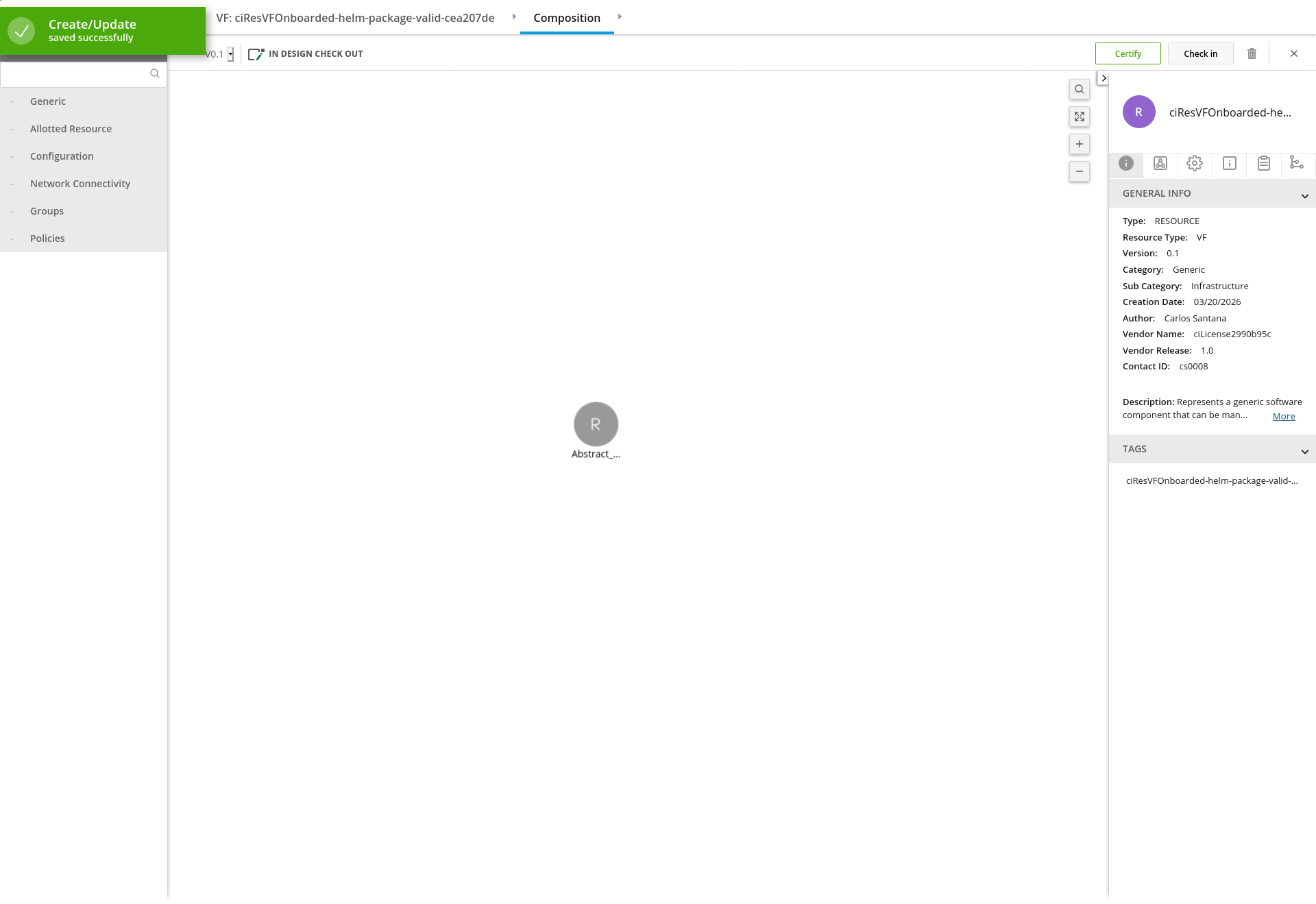Click the fit-to-screen canvas icon

[x=1080, y=117]
